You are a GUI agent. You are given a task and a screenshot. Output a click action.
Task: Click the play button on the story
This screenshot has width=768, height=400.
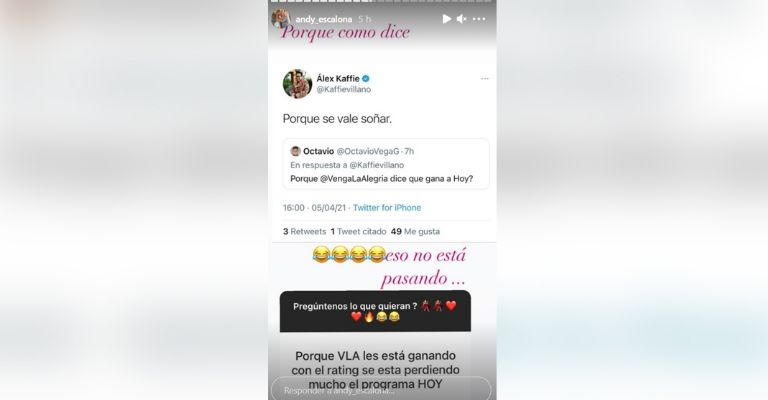pyautogui.click(x=446, y=19)
